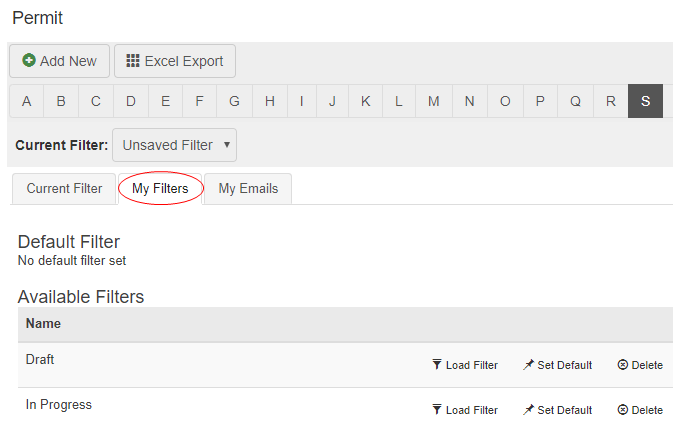The image size is (673, 427).
Task: Click the delete icon for In Progress
Action: (622, 410)
